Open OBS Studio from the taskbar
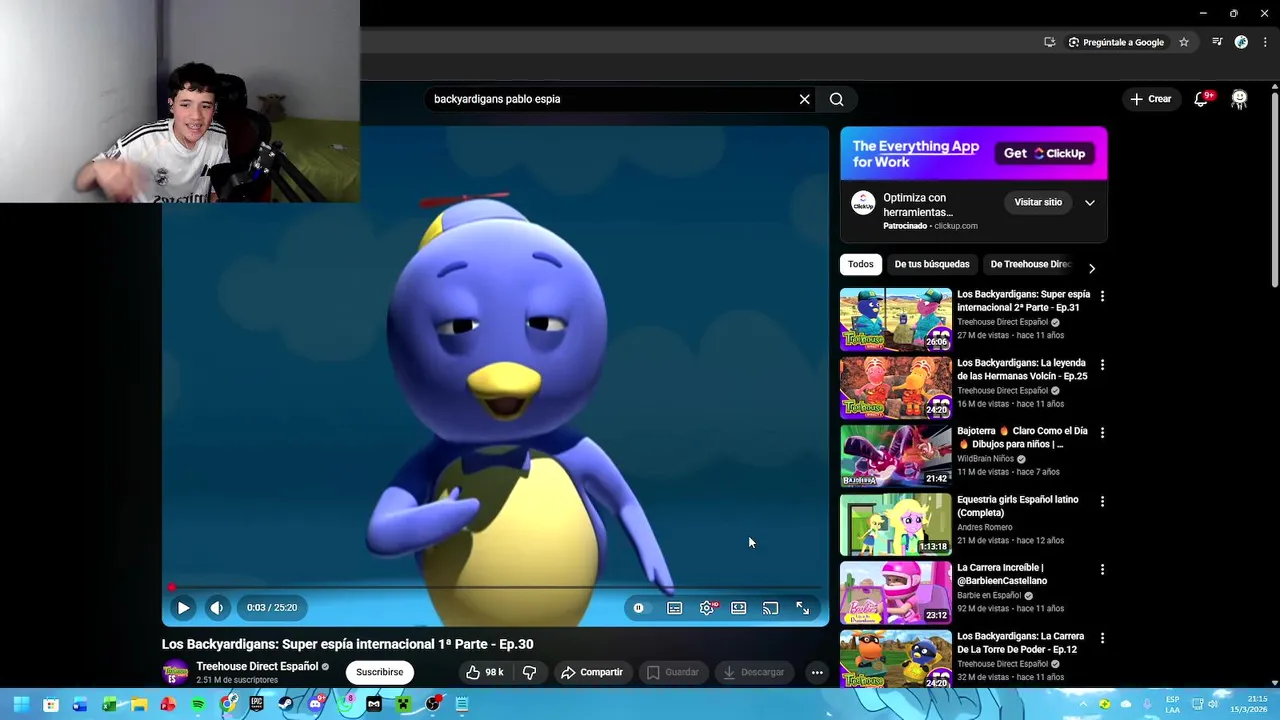1280x720 pixels. pos(433,704)
